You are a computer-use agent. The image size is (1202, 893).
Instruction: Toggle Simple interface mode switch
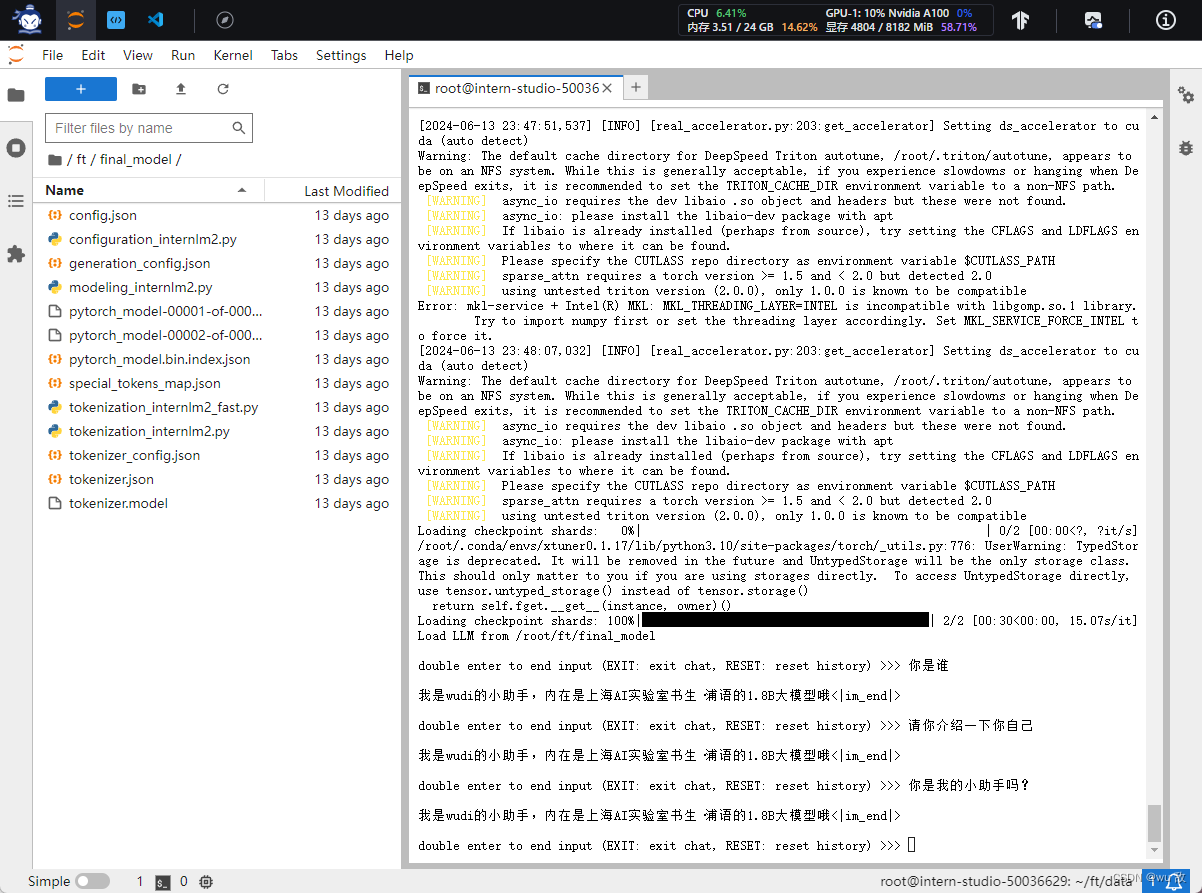(92, 881)
